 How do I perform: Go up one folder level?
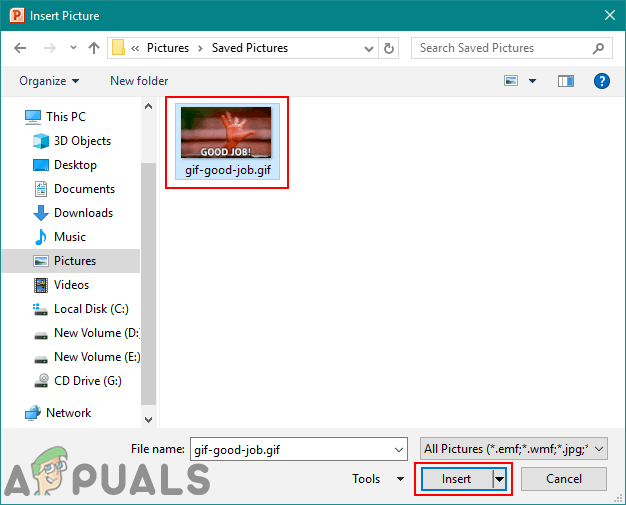point(94,48)
